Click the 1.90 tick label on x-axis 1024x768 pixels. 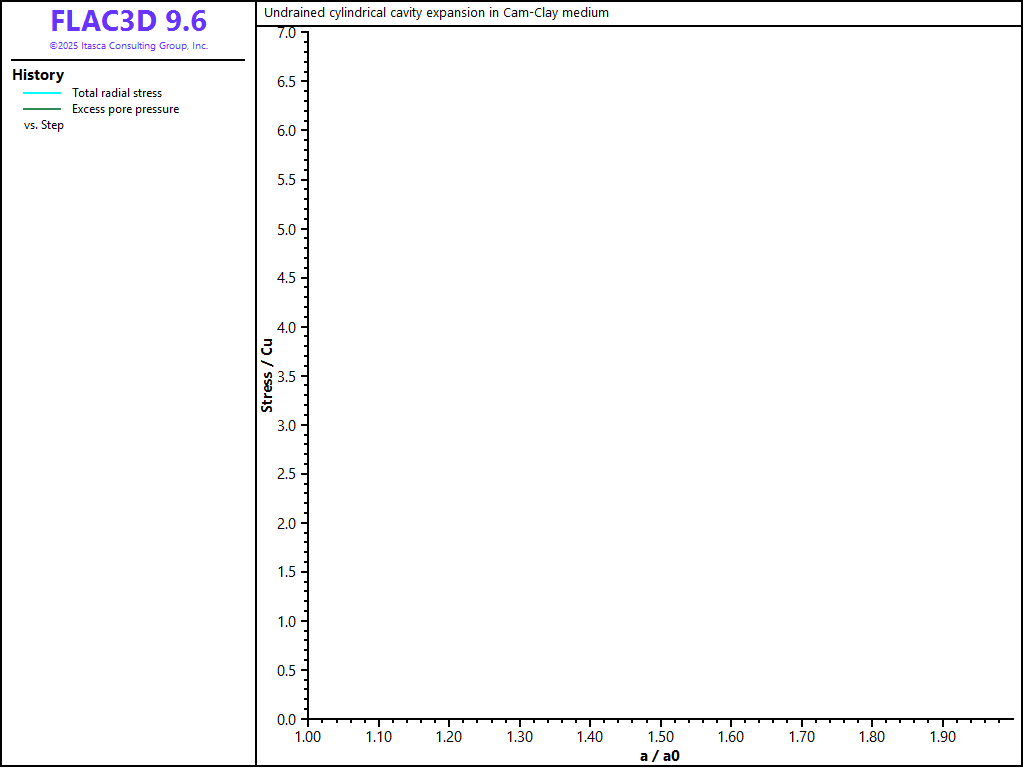(x=943, y=737)
